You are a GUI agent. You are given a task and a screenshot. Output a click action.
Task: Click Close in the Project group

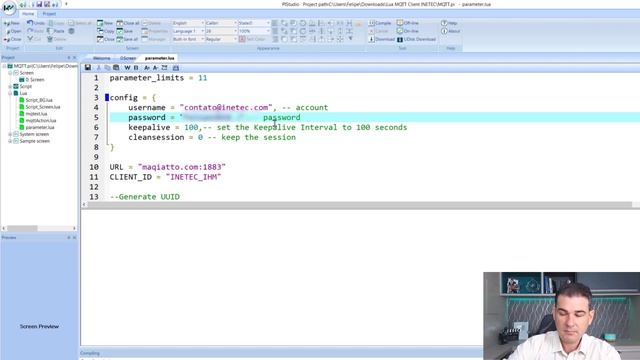(x=13, y=39)
